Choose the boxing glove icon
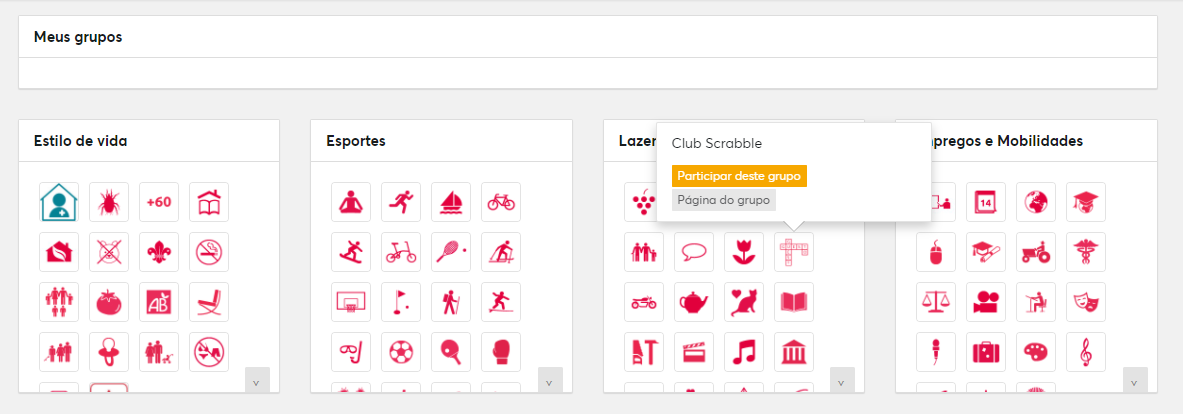 tap(501, 352)
